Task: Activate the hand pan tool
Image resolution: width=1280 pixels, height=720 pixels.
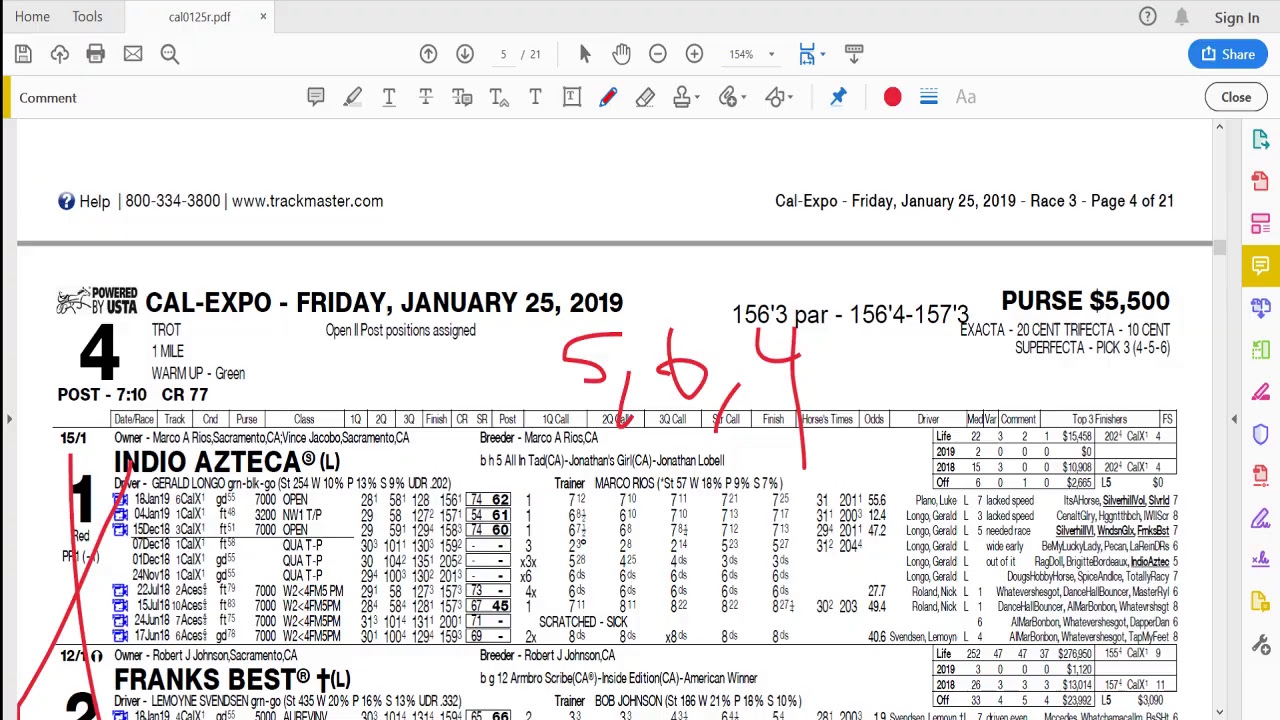Action: pyautogui.click(x=622, y=54)
